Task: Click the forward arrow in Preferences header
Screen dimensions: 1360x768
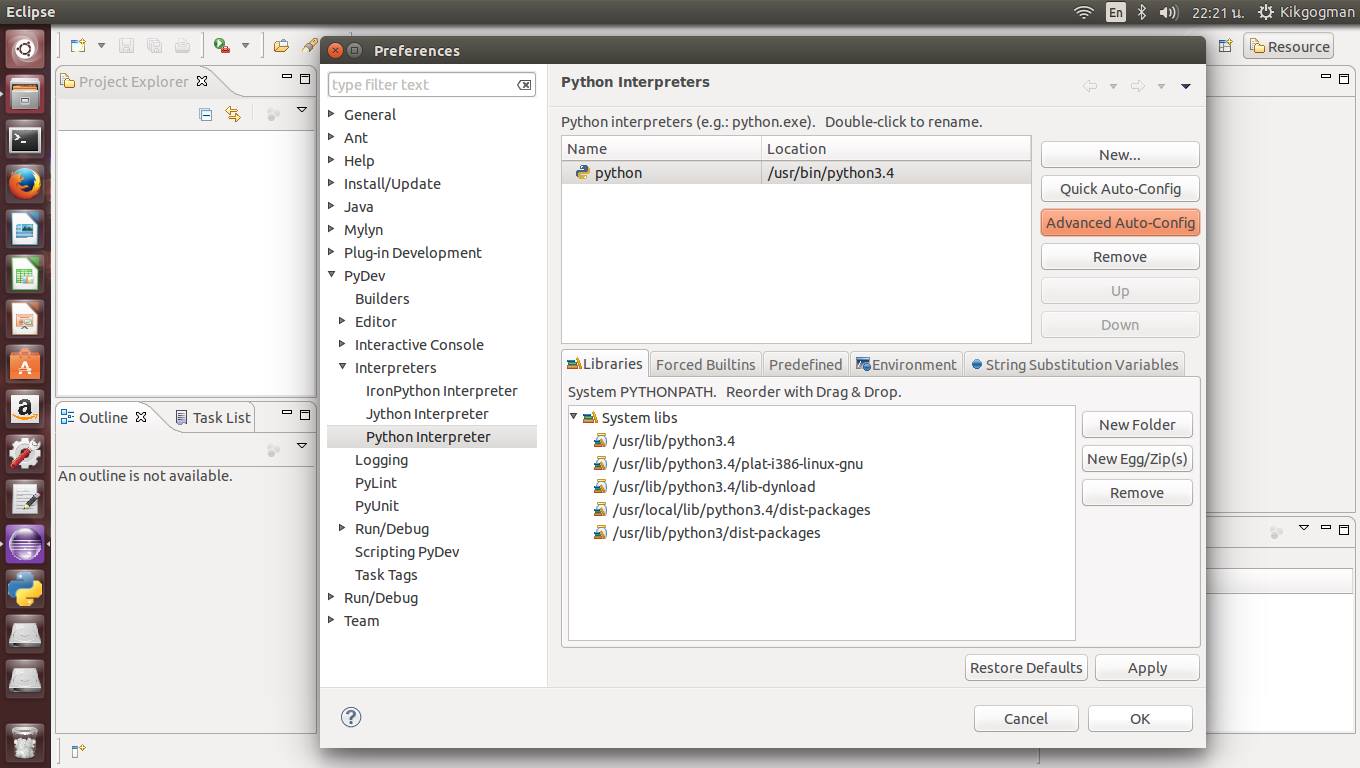Action: point(1137,86)
